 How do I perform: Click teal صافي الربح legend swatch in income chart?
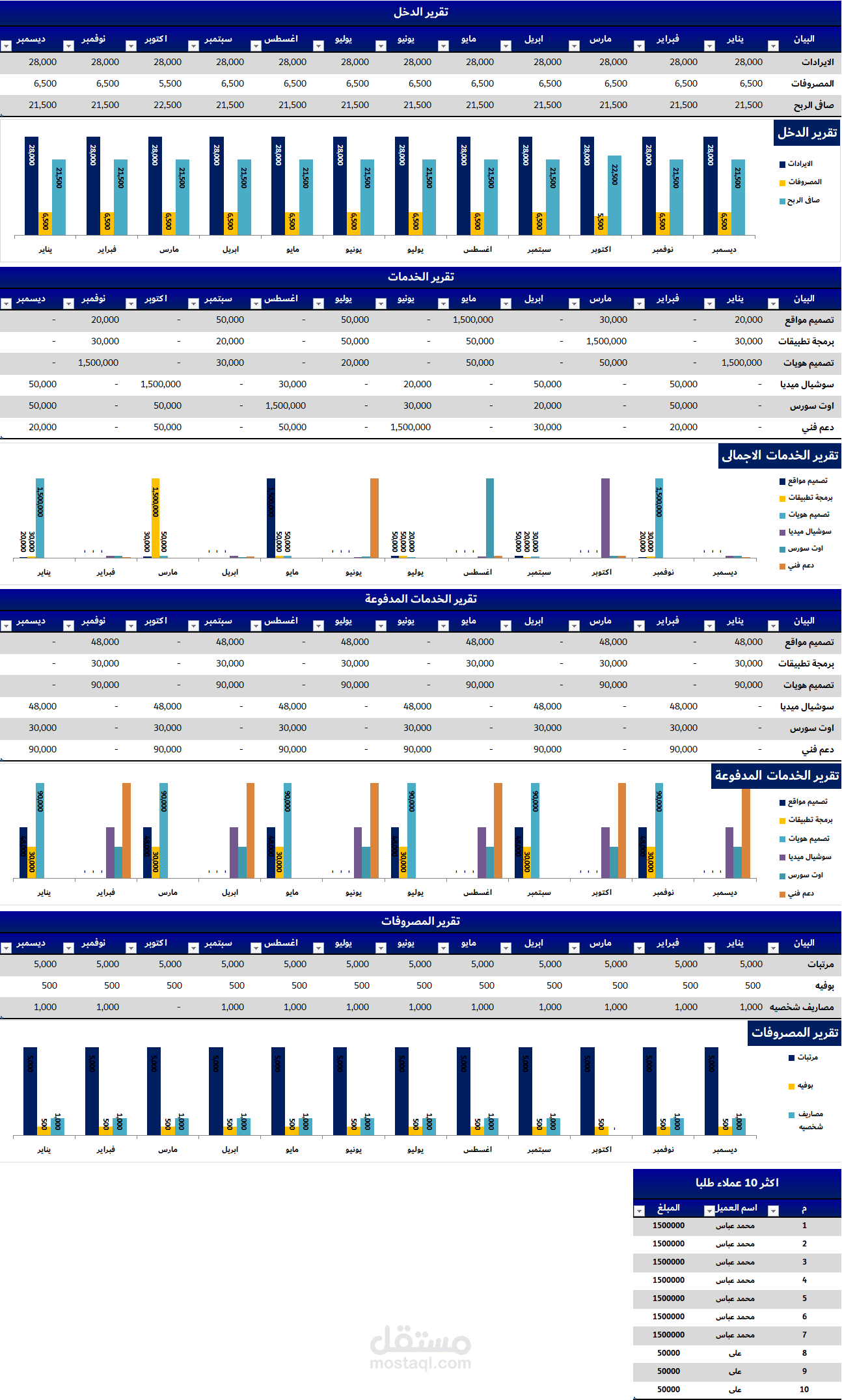point(783,201)
